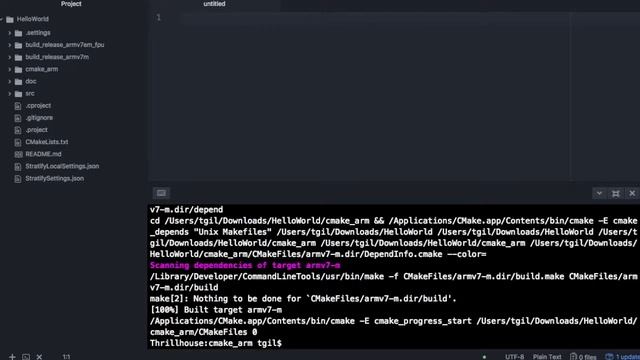
Task: Expand the cmake_arm folder
Action: tap(9, 69)
